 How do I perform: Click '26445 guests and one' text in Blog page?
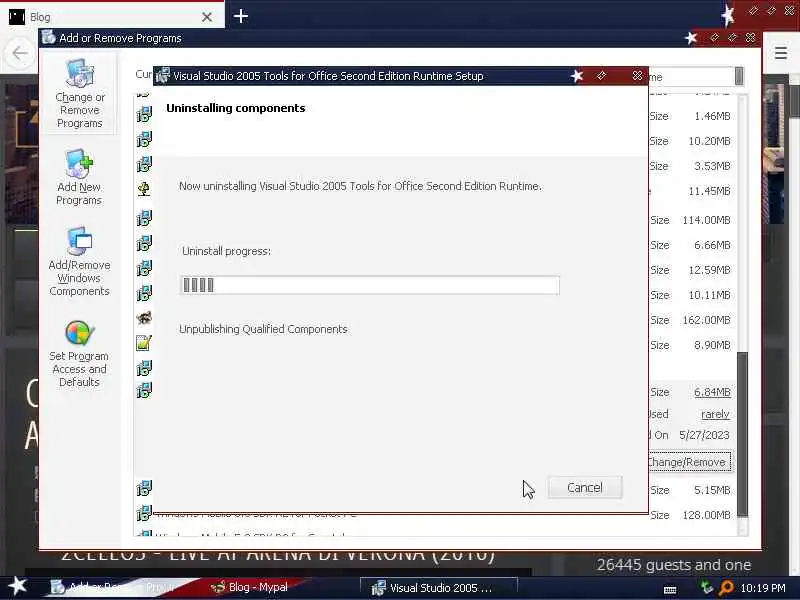pyautogui.click(x=673, y=565)
